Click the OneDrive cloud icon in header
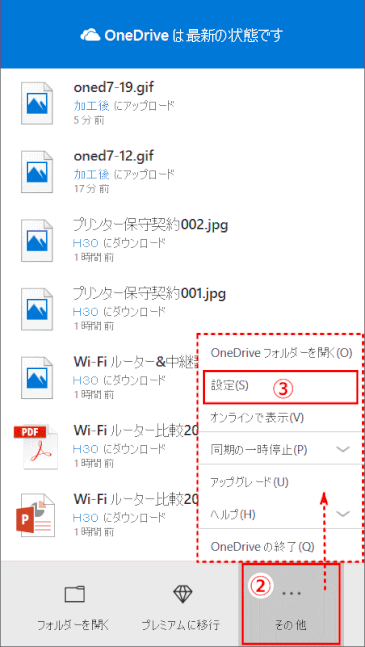The height and width of the screenshot is (647, 365). (90, 35)
